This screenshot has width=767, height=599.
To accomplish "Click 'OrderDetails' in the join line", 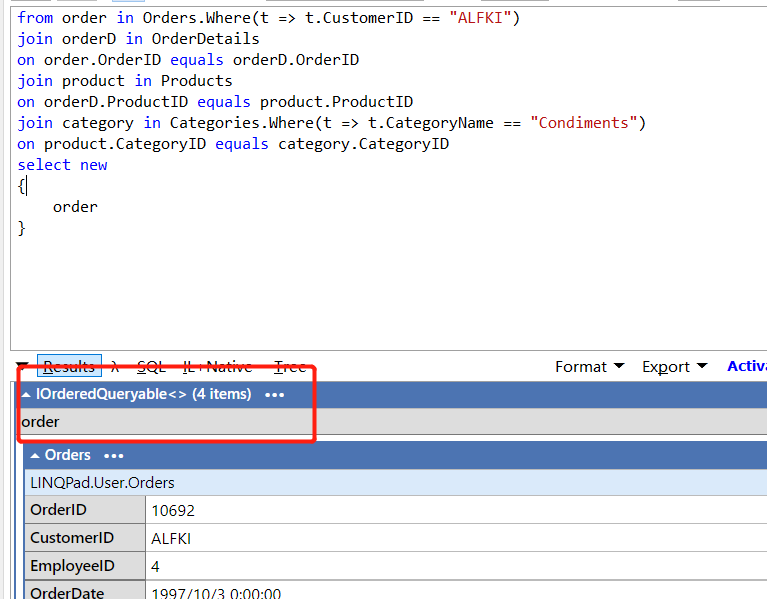I will (205, 39).
